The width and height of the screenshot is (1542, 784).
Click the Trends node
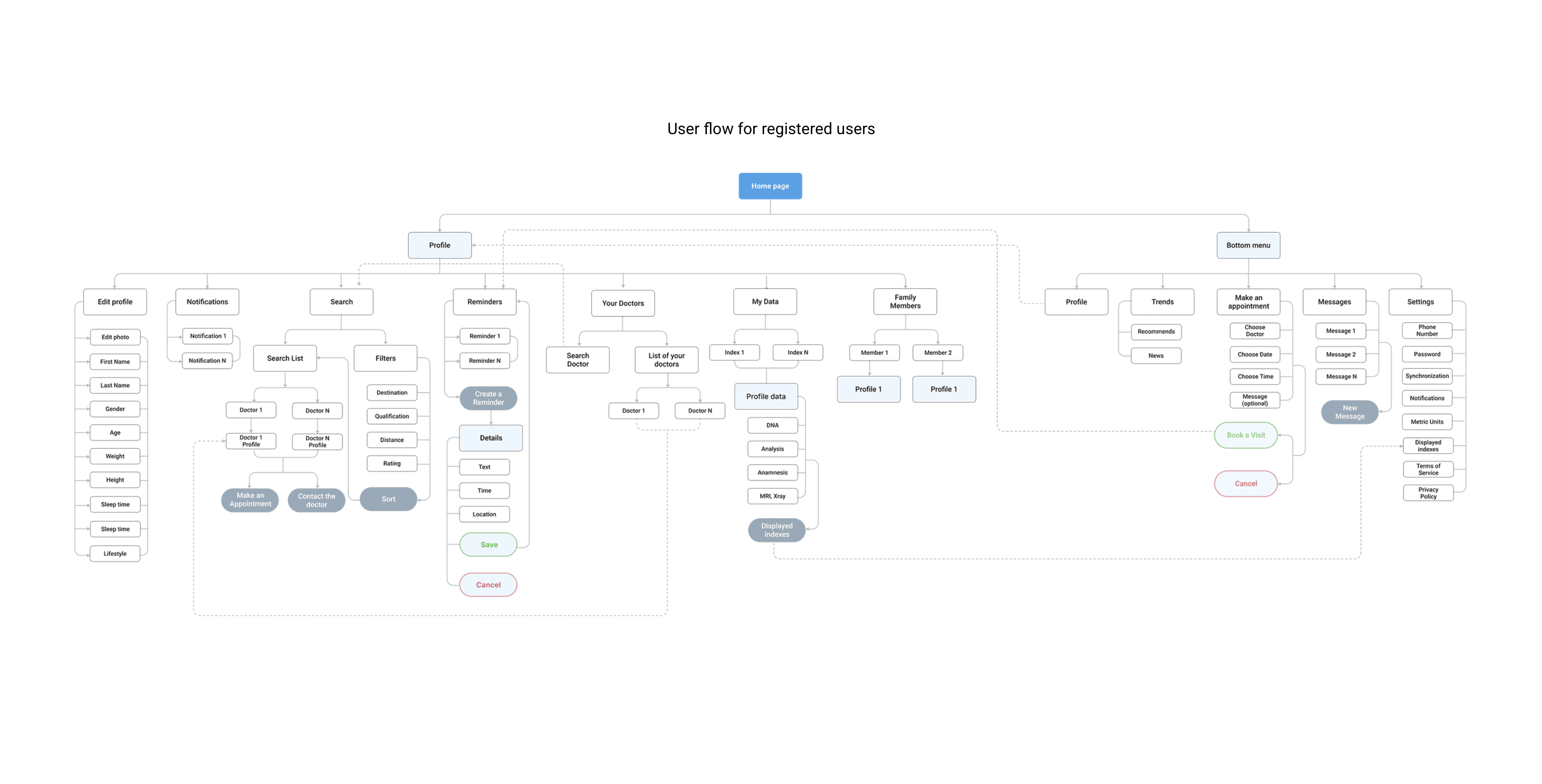[x=1162, y=302]
